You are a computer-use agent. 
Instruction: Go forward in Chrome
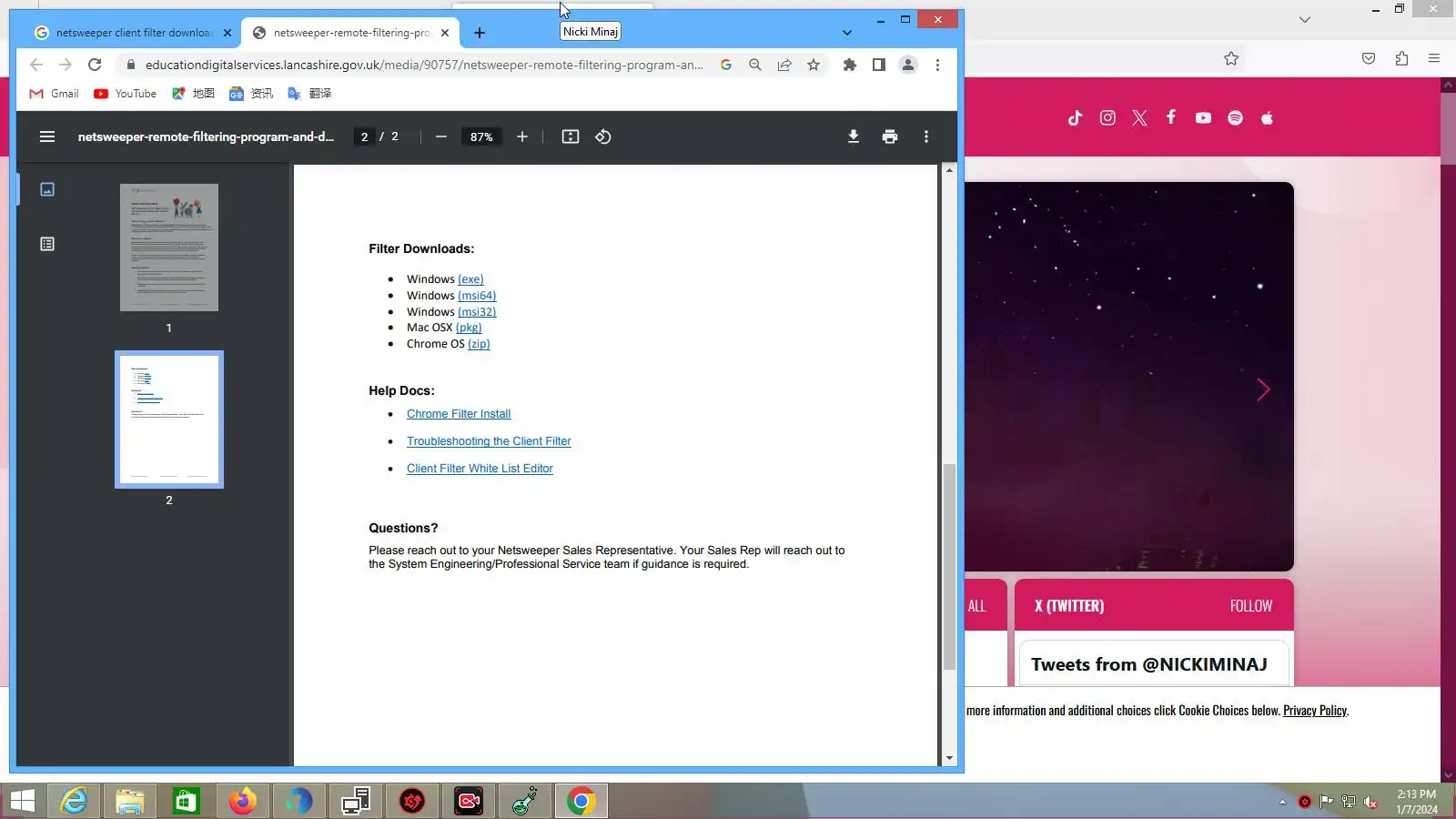tap(66, 65)
